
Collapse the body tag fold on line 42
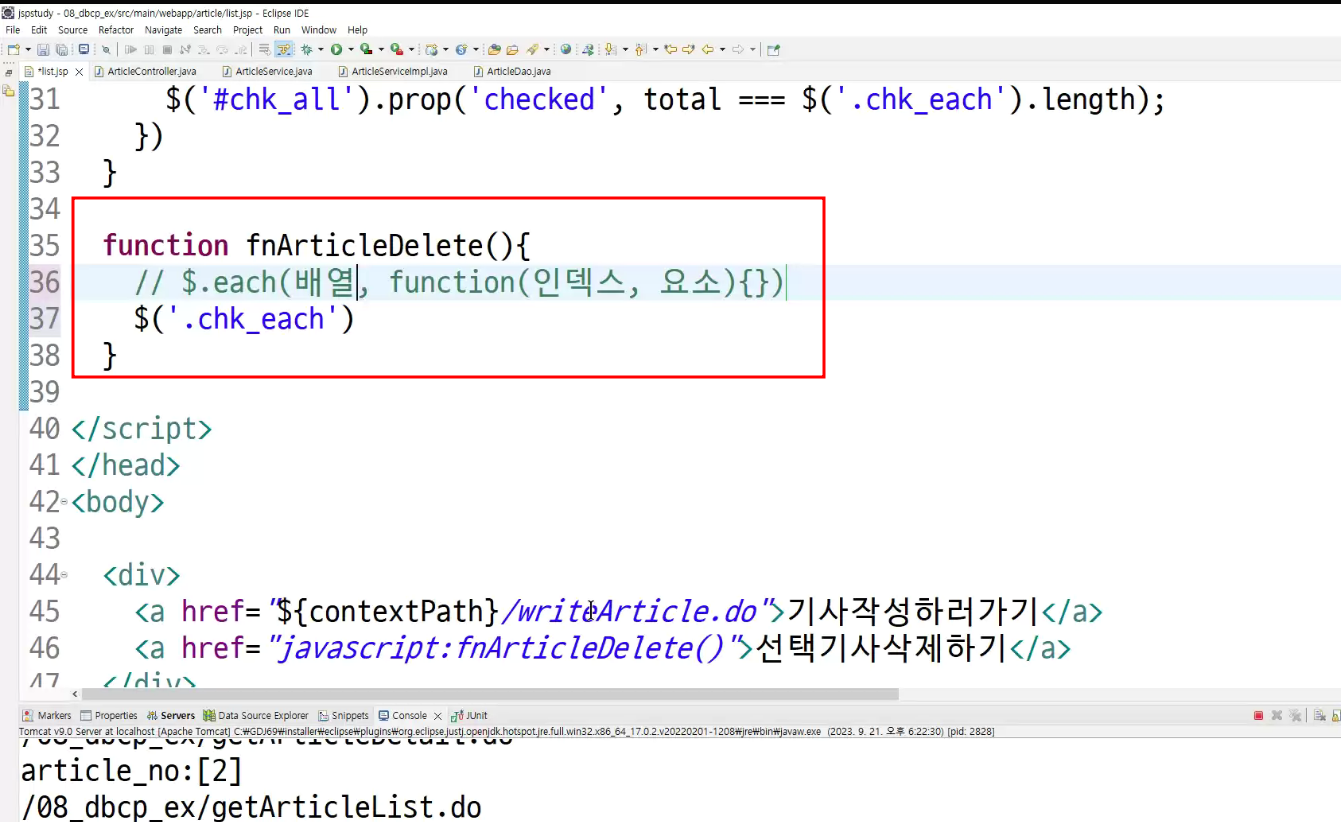point(65,502)
